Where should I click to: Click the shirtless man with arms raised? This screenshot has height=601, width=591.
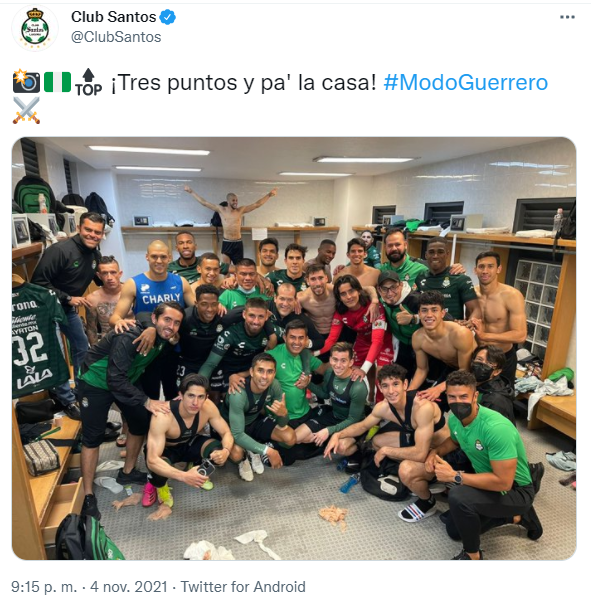coord(231,222)
